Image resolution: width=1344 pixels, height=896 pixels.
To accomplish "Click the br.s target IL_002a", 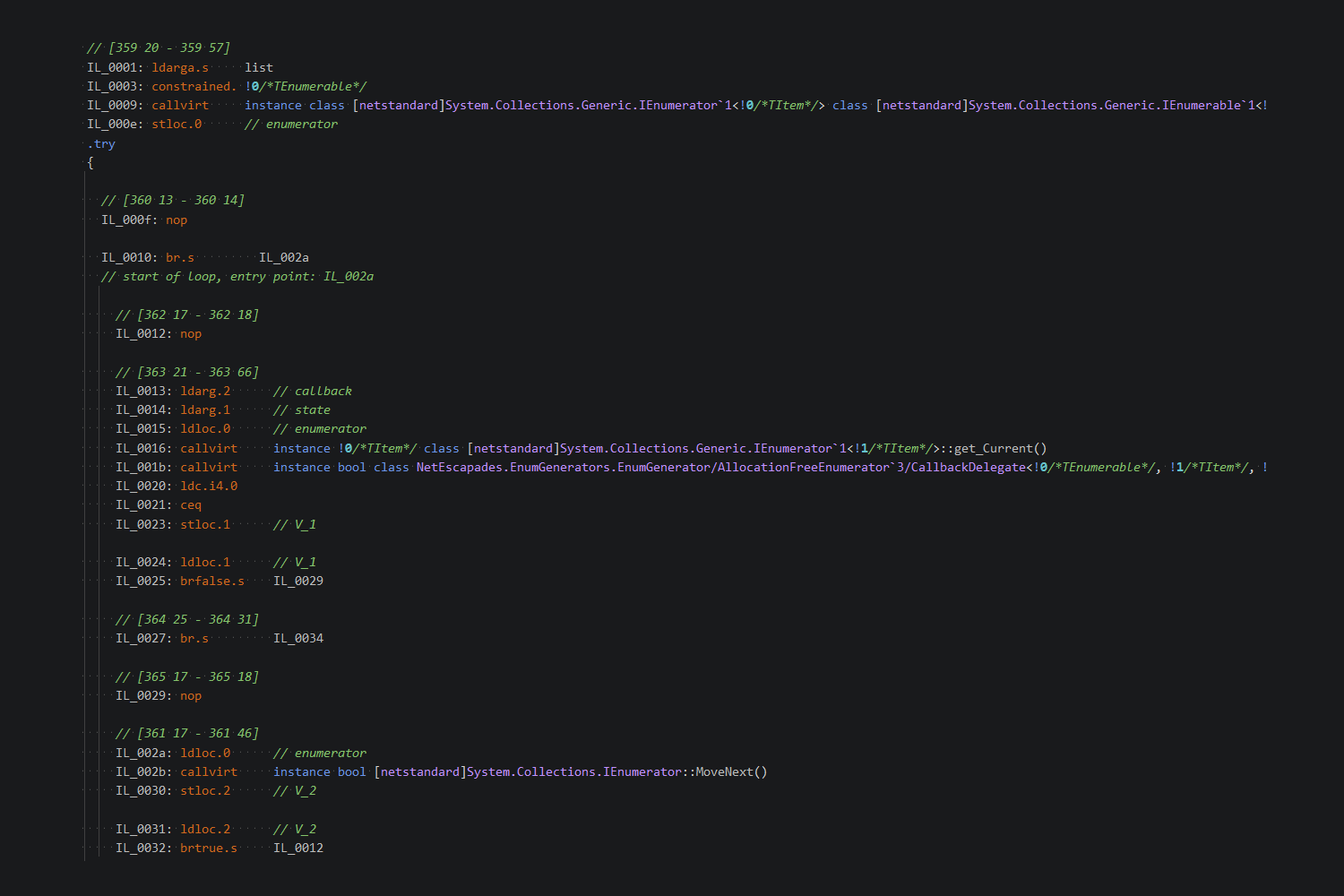I will click(x=284, y=257).
